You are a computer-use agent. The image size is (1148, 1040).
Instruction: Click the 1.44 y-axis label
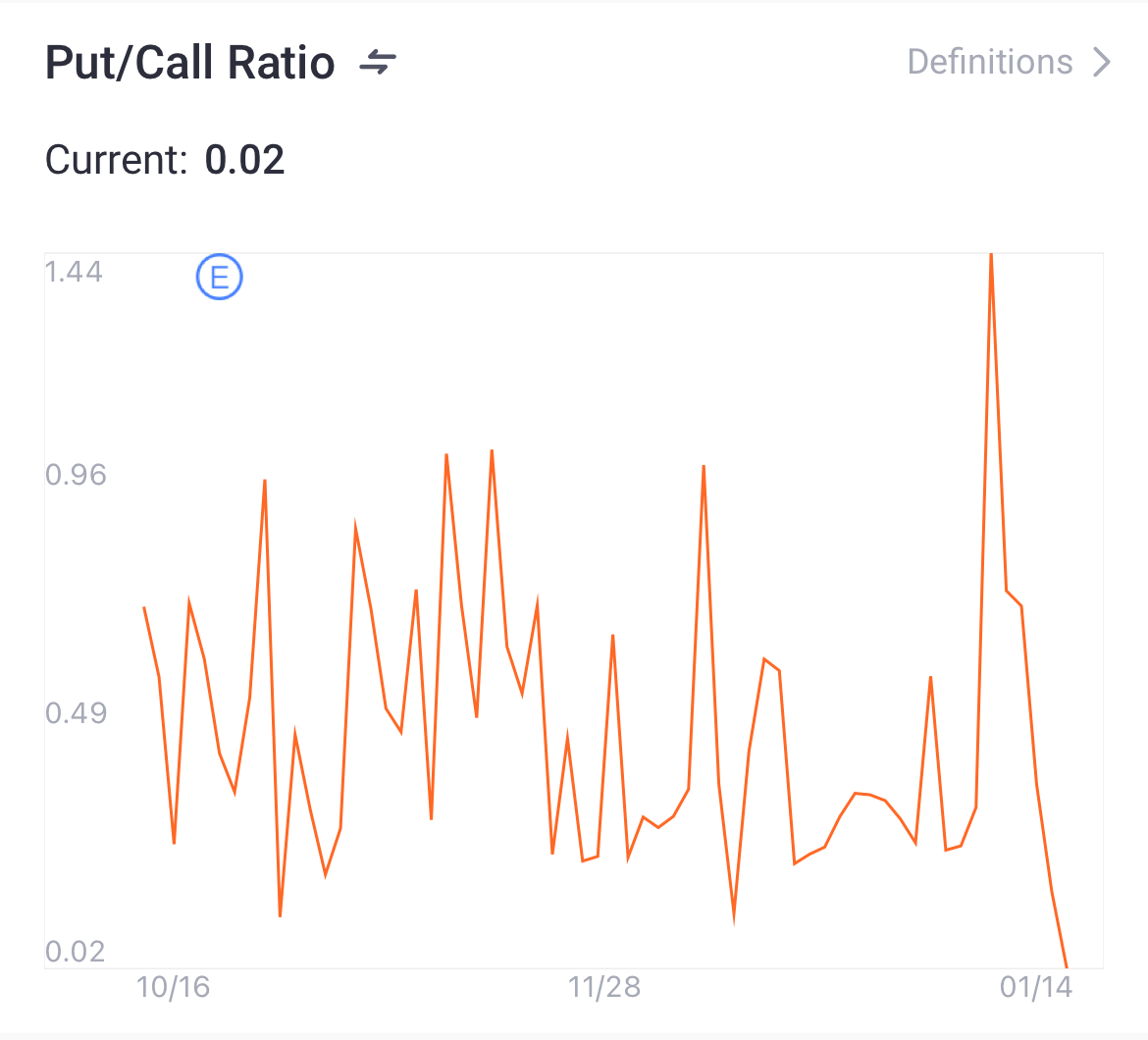coord(74,271)
